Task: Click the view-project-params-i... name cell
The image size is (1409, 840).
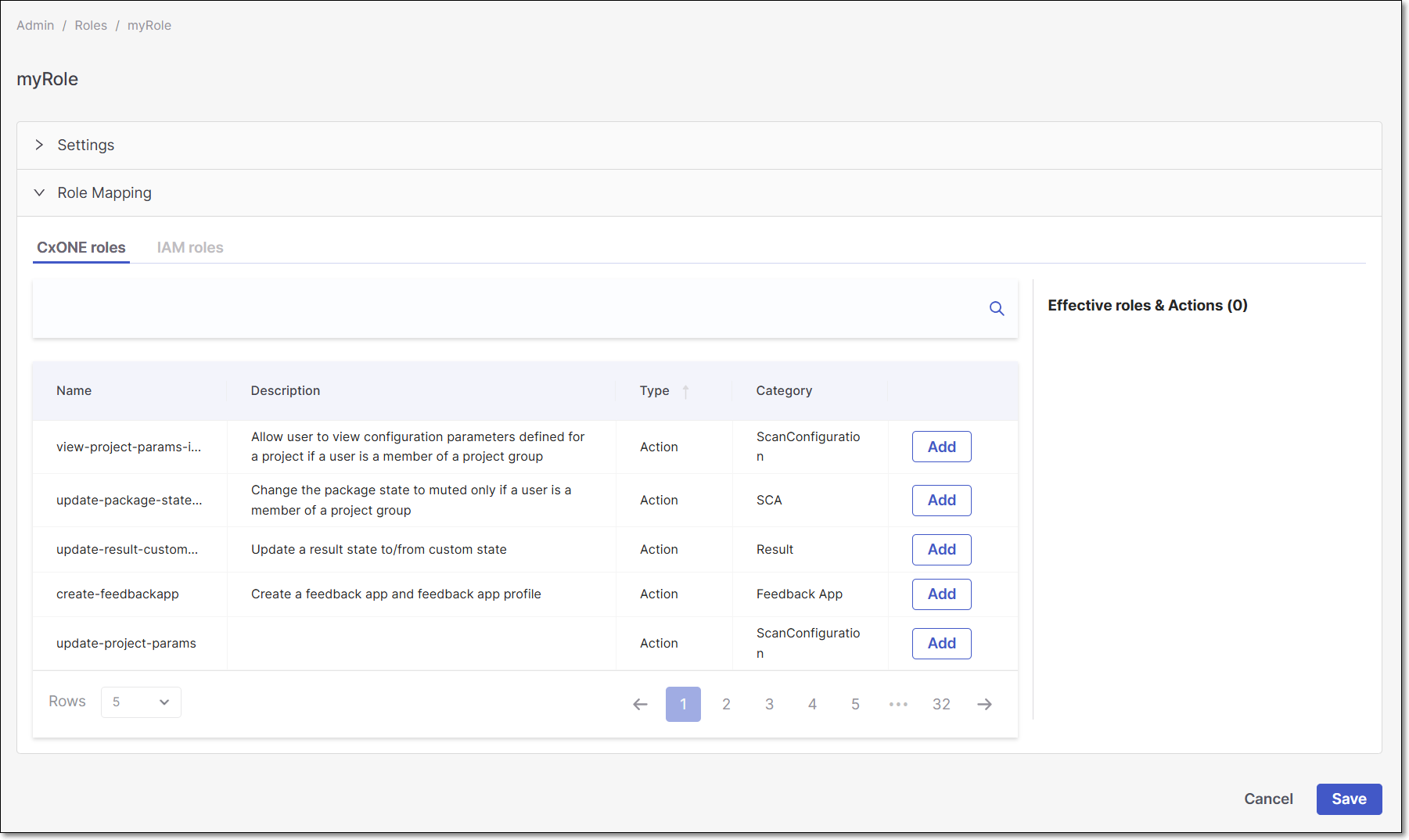Action: click(128, 447)
